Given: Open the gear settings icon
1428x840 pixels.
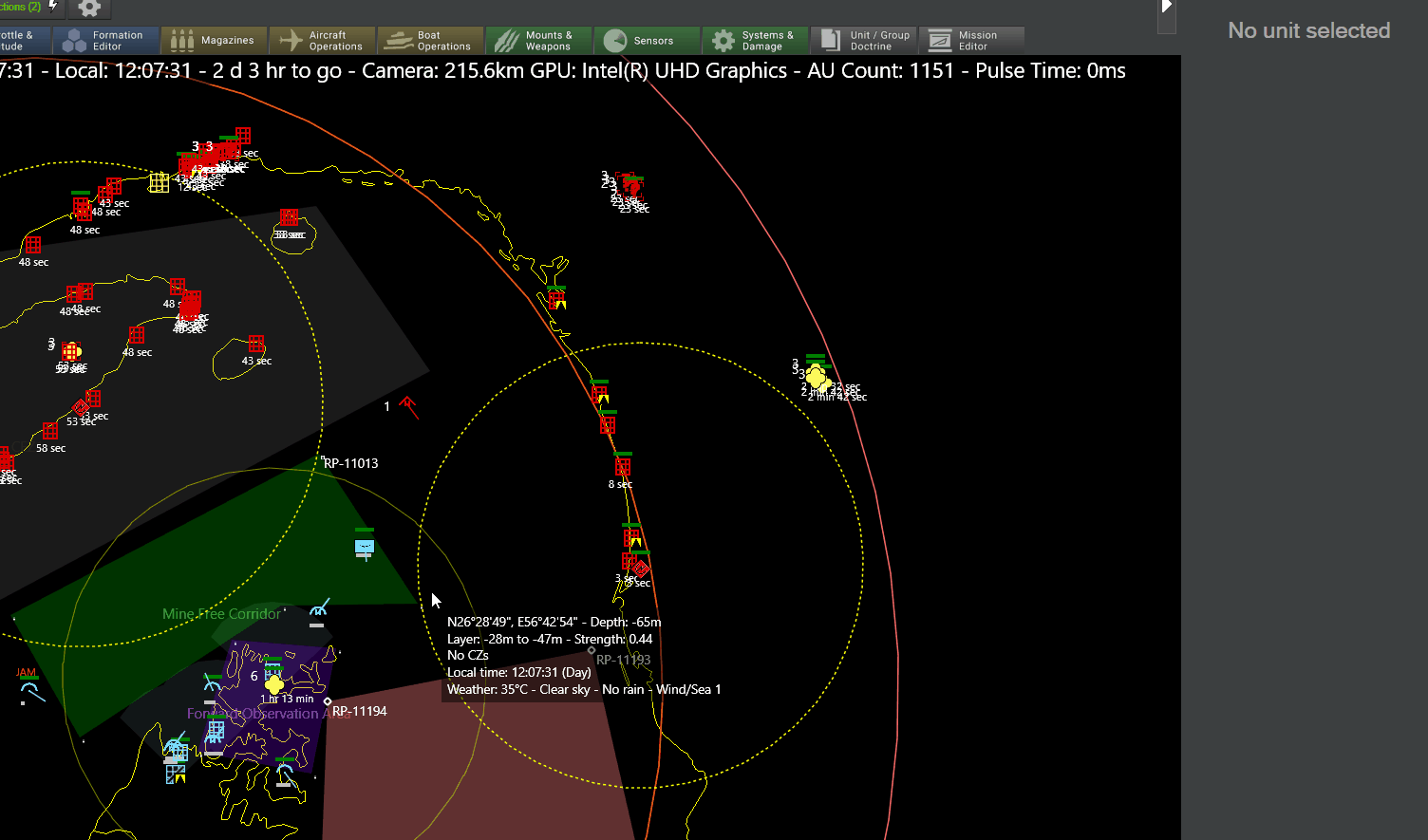Looking at the screenshot, I should pyautogui.click(x=89, y=9).
